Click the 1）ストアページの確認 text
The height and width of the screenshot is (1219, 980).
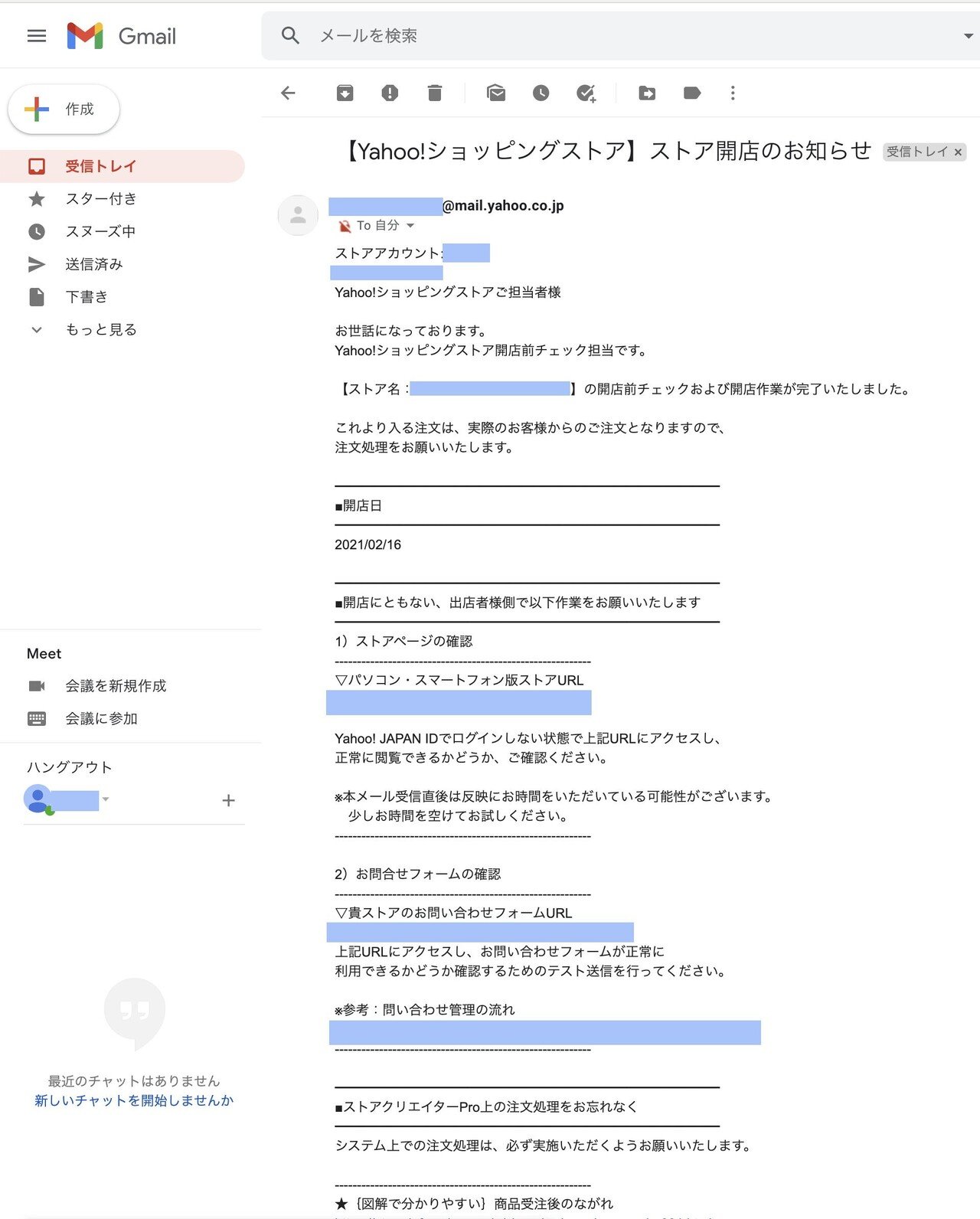(x=403, y=641)
